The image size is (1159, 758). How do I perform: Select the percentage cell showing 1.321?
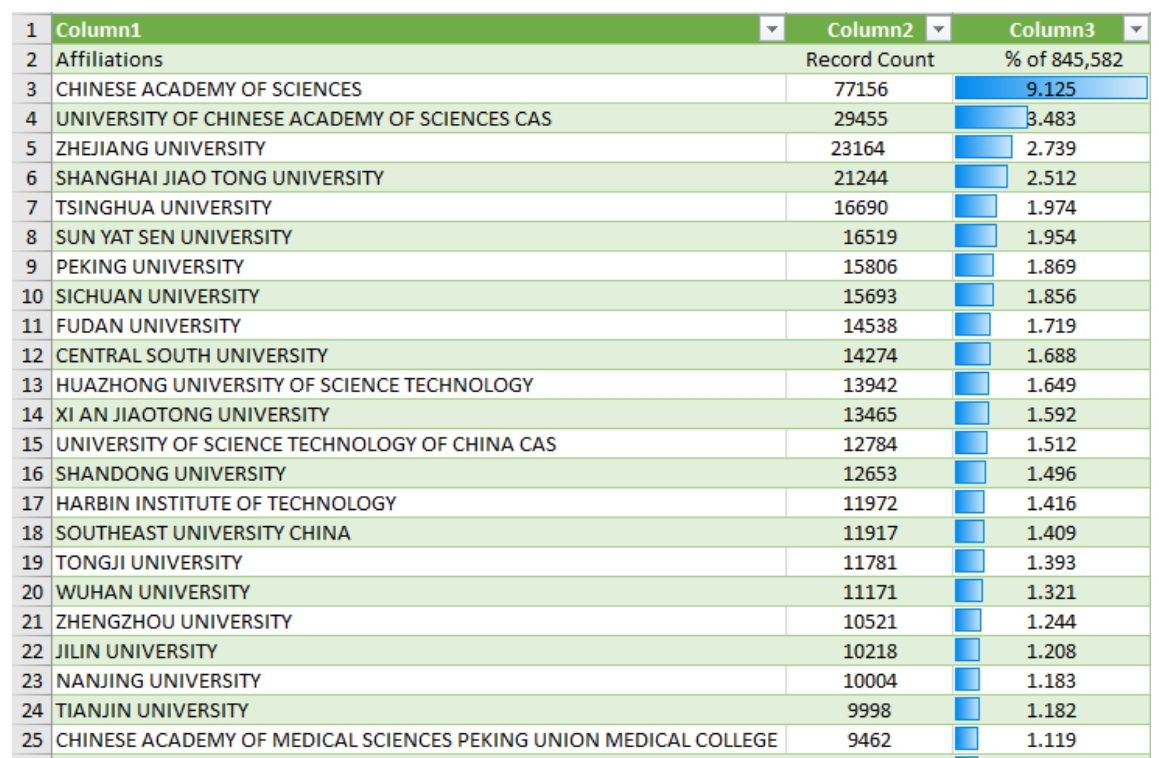[1051, 592]
